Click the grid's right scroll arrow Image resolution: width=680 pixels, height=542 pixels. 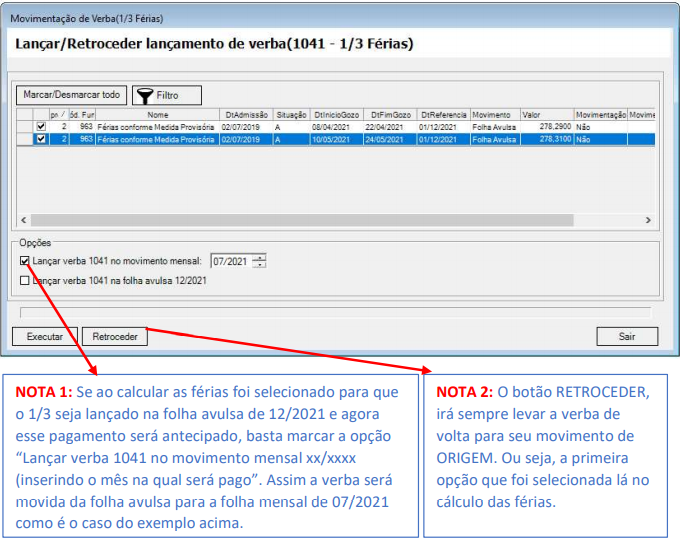click(648, 220)
